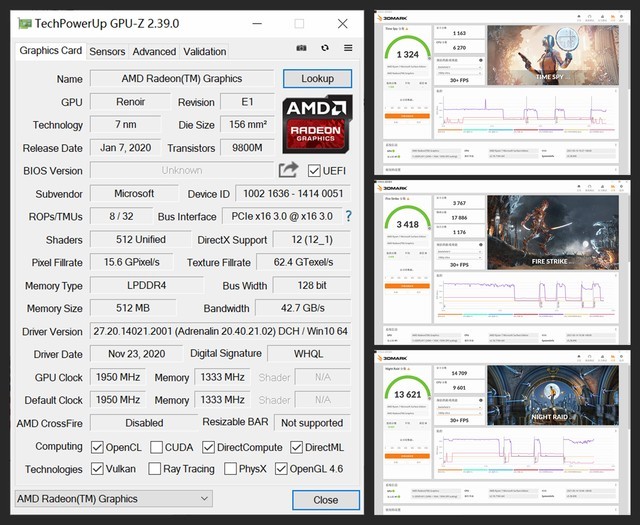640x525 pixels.
Task: Click Home icon in Time Spy 3DMark window
Action: click(579, 18)
